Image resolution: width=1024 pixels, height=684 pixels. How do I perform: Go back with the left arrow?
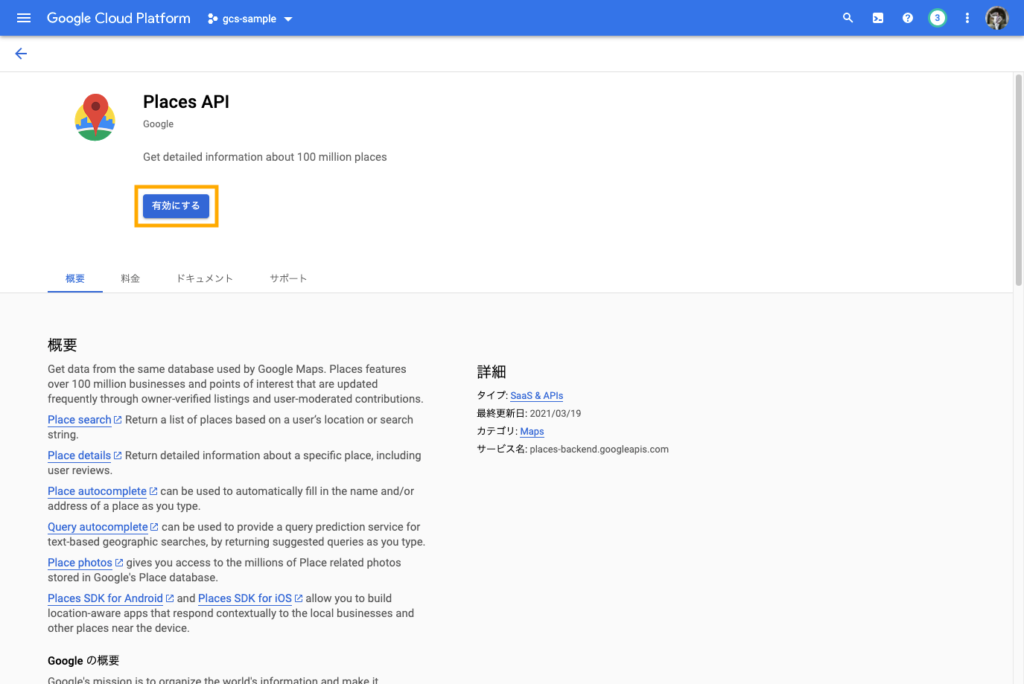pos(21,54)
